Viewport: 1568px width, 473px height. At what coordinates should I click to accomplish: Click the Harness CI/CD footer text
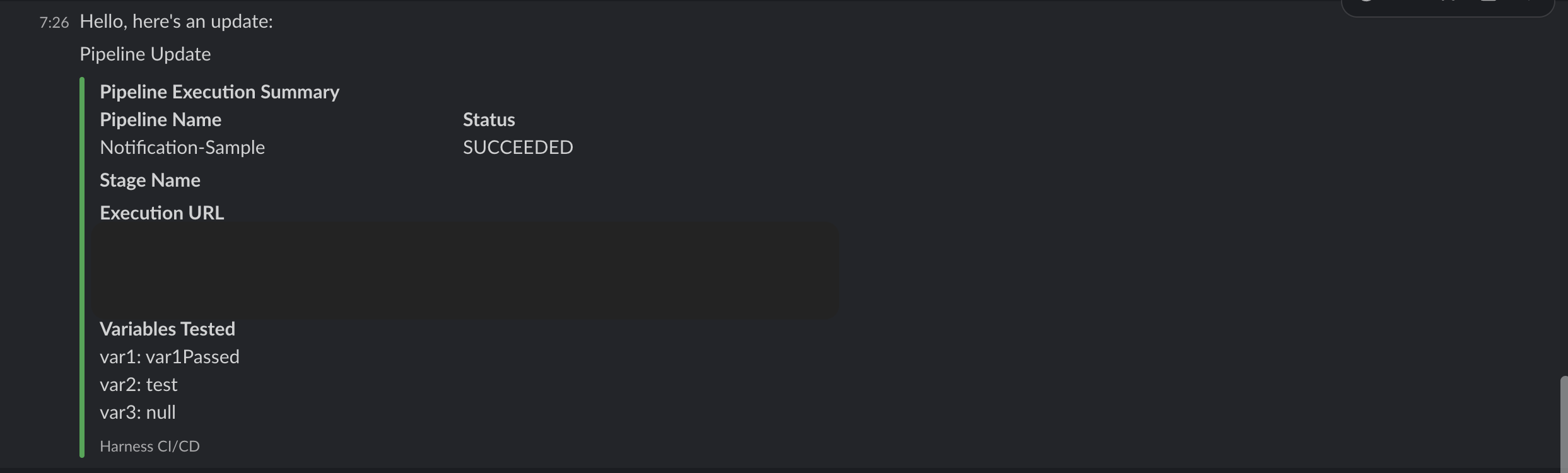[149, 447]
